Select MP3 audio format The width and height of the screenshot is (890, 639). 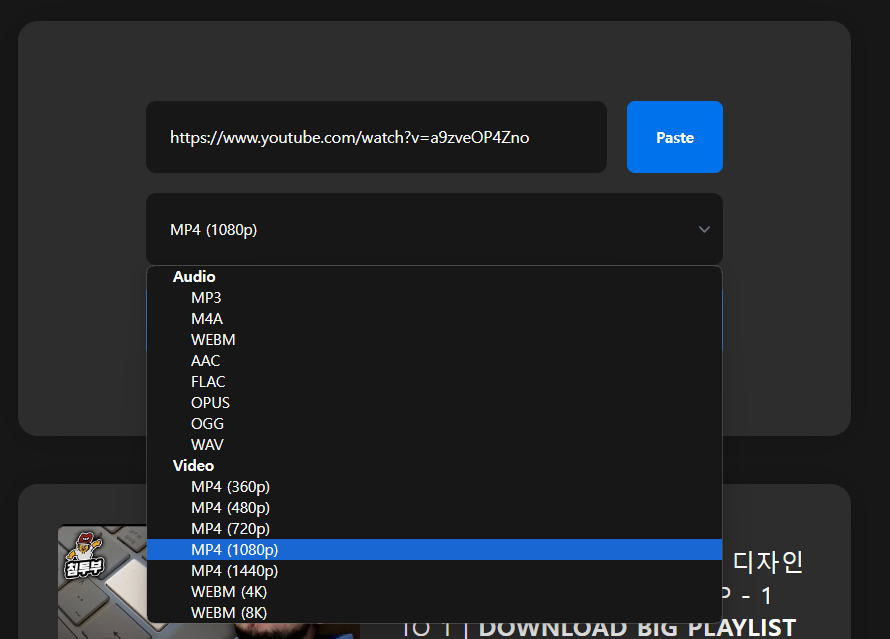click(434, 297)
